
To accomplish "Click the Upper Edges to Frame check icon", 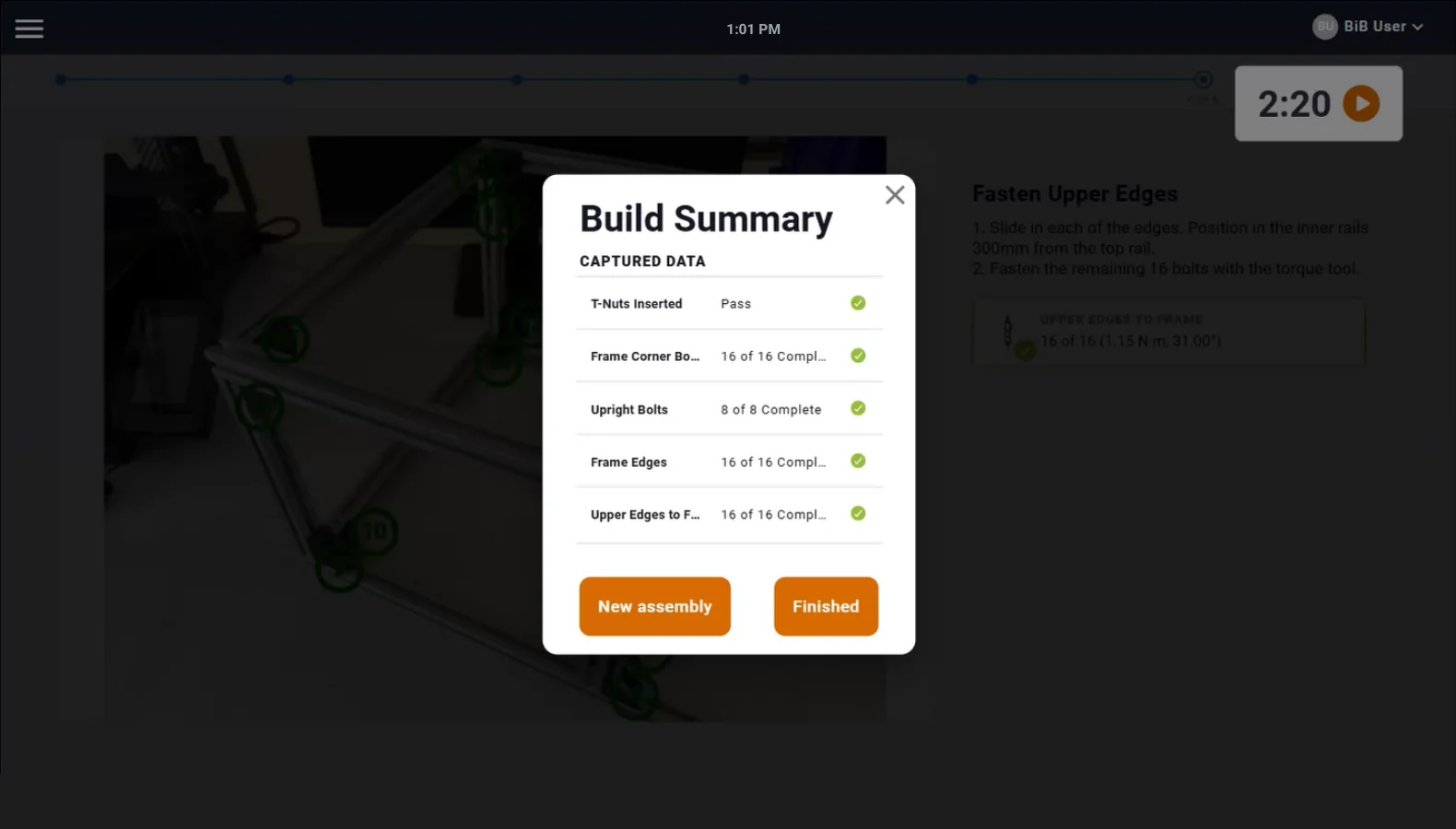I will [858, 513].
